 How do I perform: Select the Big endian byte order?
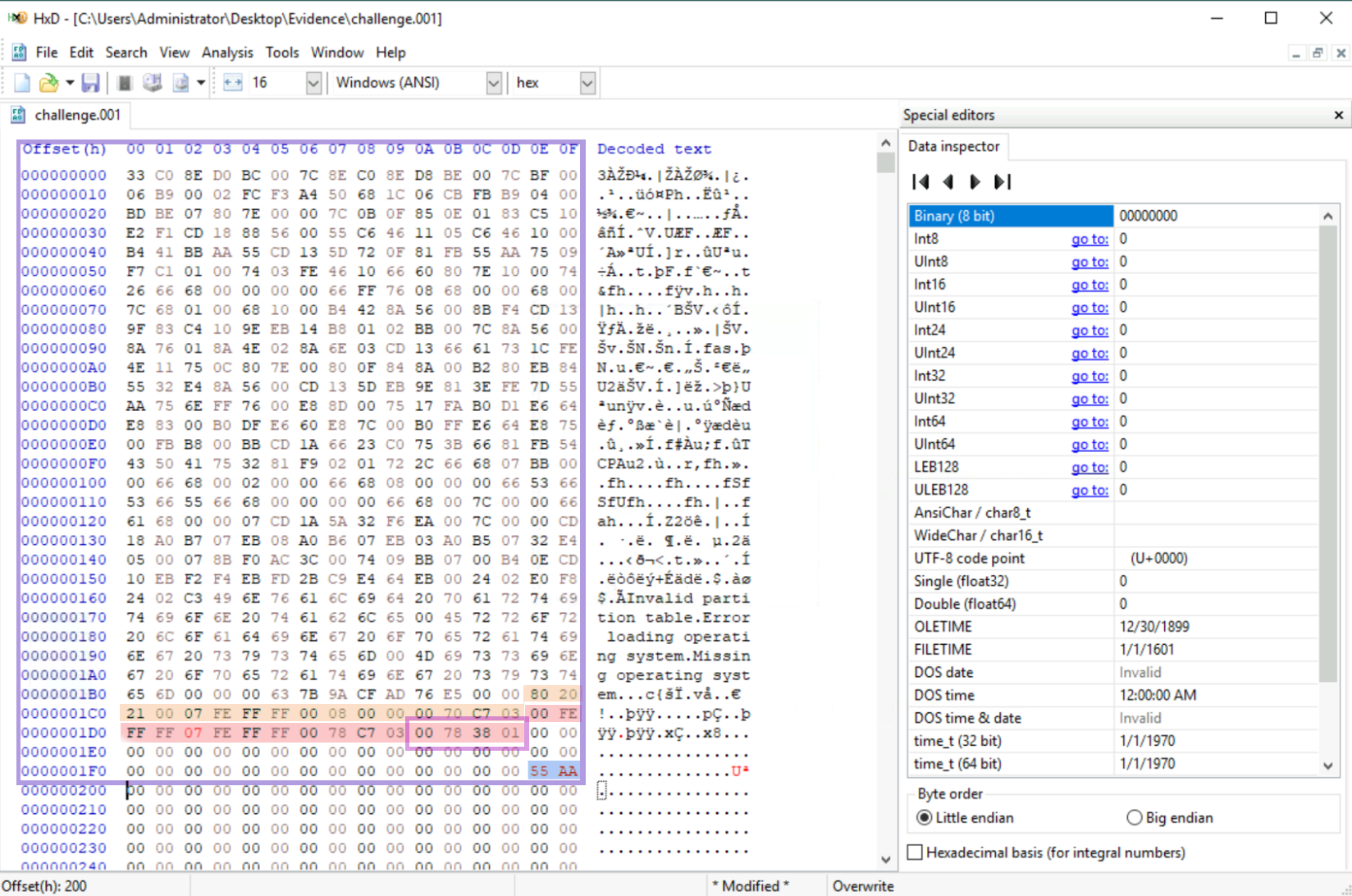point(1135,818)
